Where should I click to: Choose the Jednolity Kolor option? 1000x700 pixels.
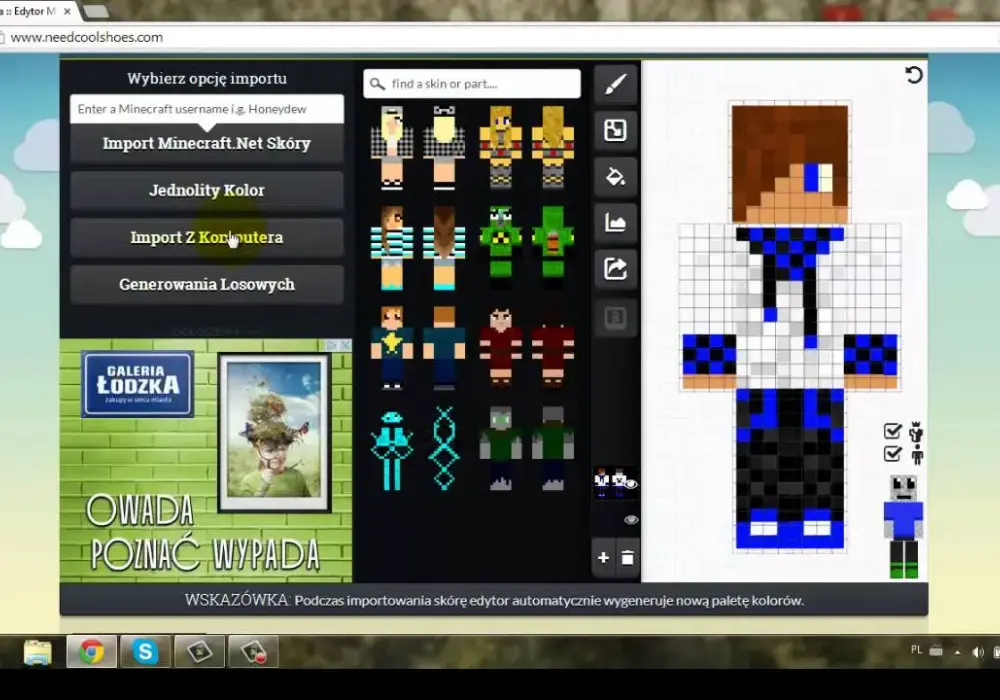click(x=207, y=190)
